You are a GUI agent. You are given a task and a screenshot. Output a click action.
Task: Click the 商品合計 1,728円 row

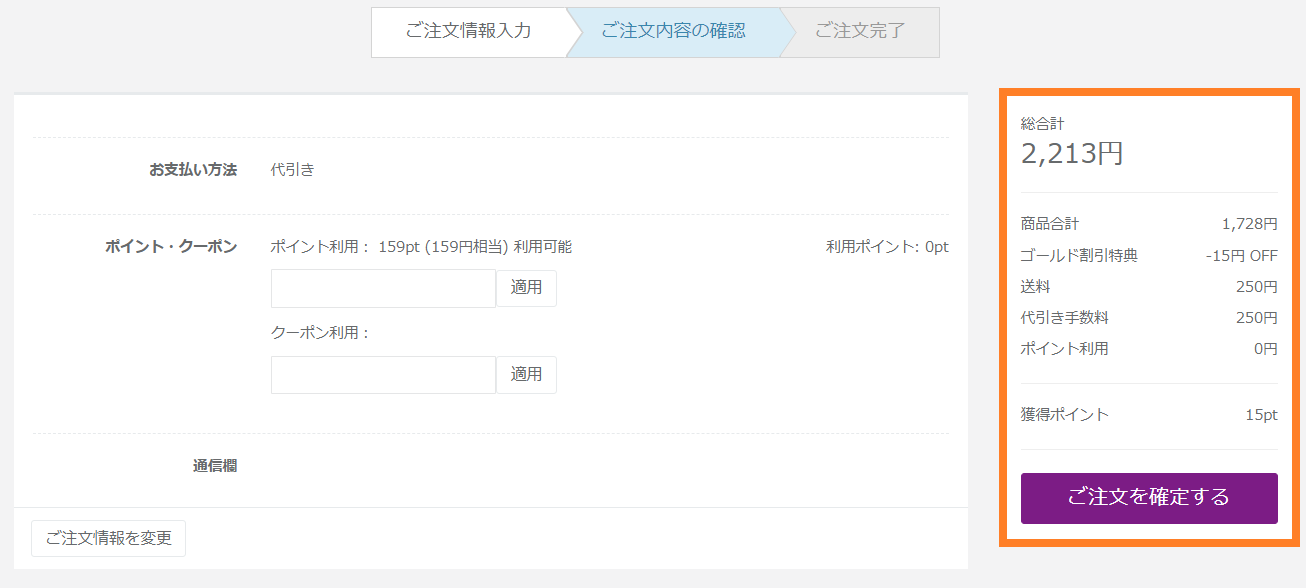[x=1149, y=224]
